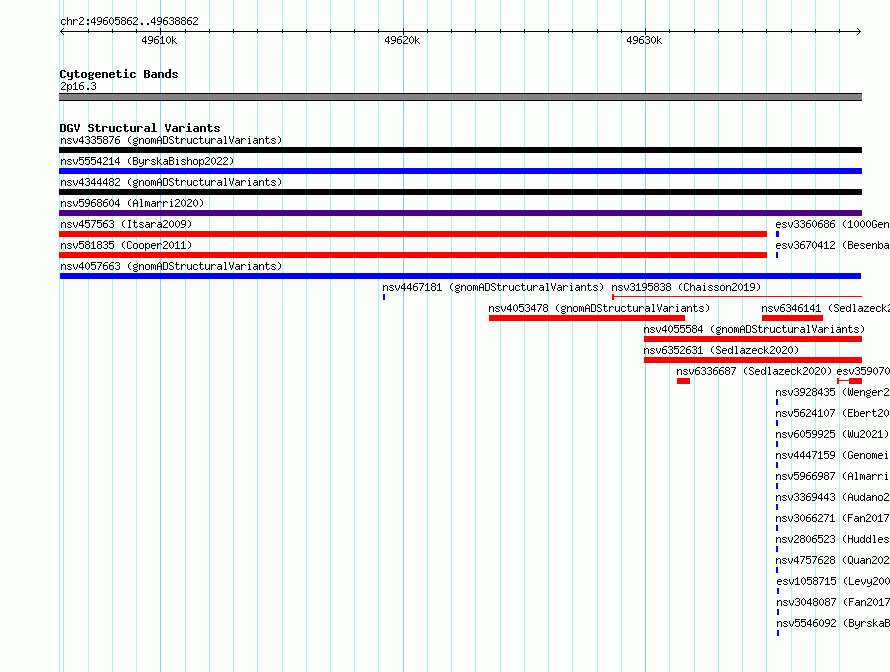Open variant label esv359070
Screen dimensions: 890x672
point(863,371)
